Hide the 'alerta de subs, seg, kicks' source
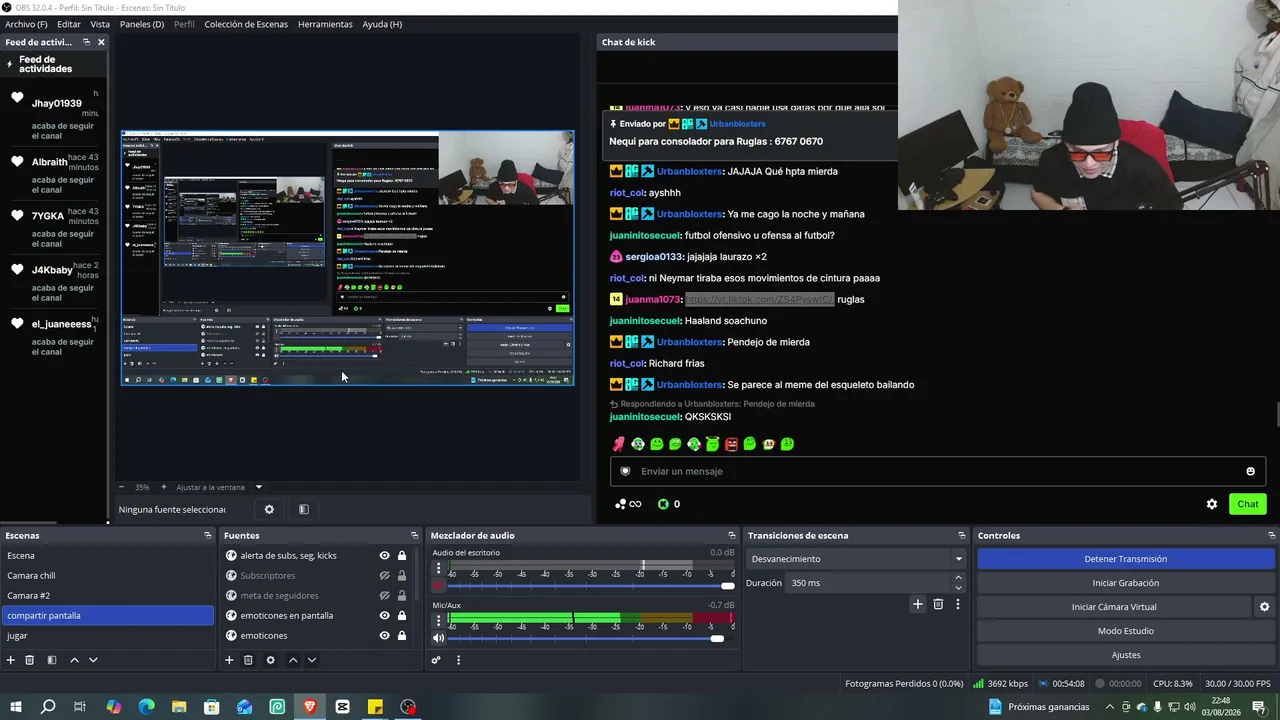The image size is (1280, 720). [x=384, y=556]
